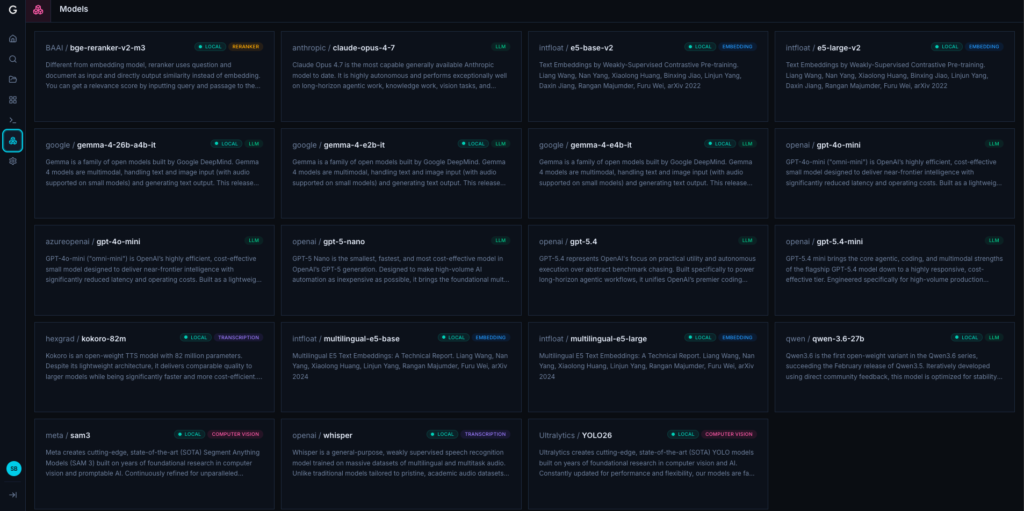Click the description starting "GPT-5 Nano is the smallest"
Image resolution: width=1024 pixels, height=511 pixels.
(x=401, y=269)
